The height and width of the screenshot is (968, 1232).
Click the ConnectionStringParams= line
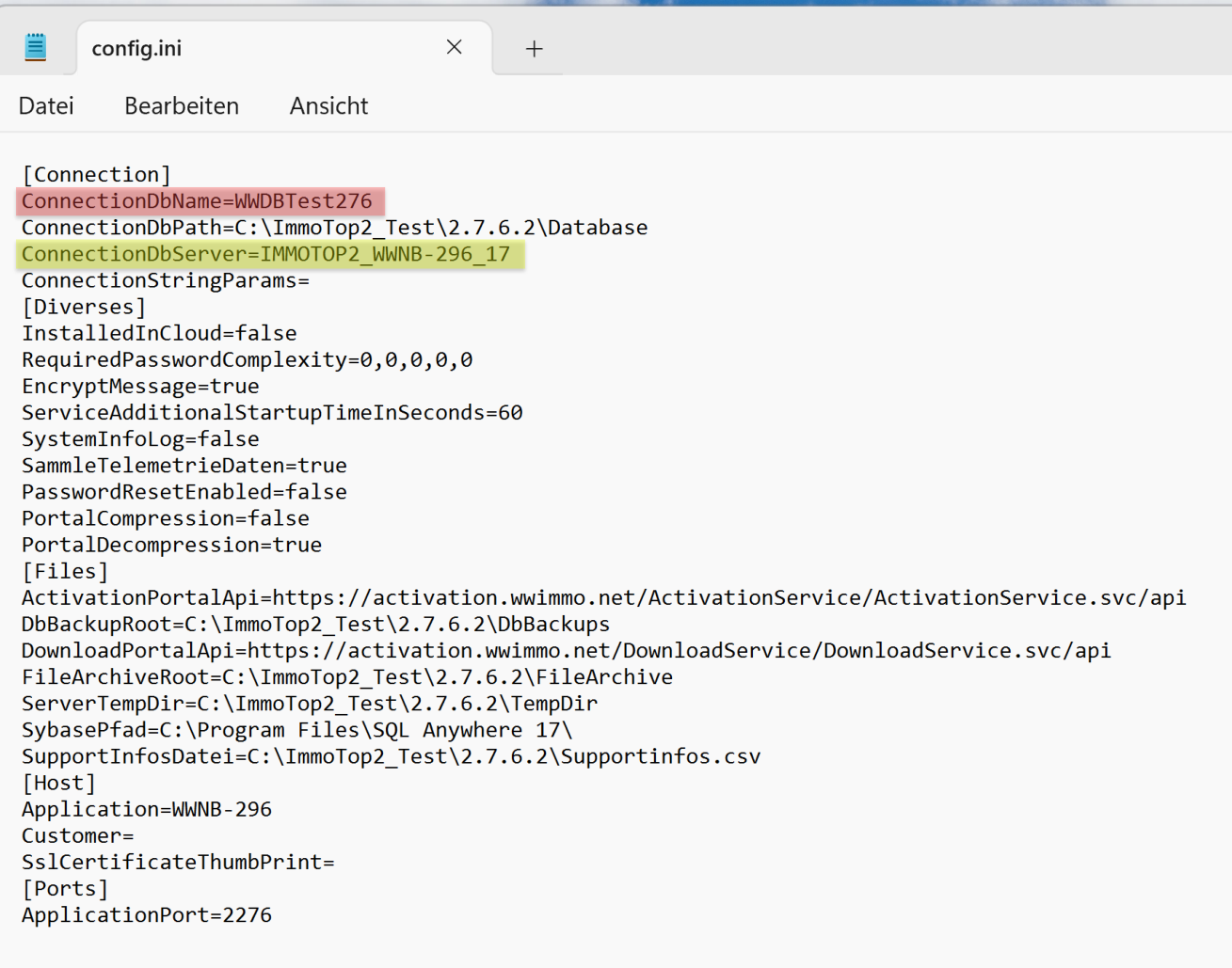(x=166, y=280)
